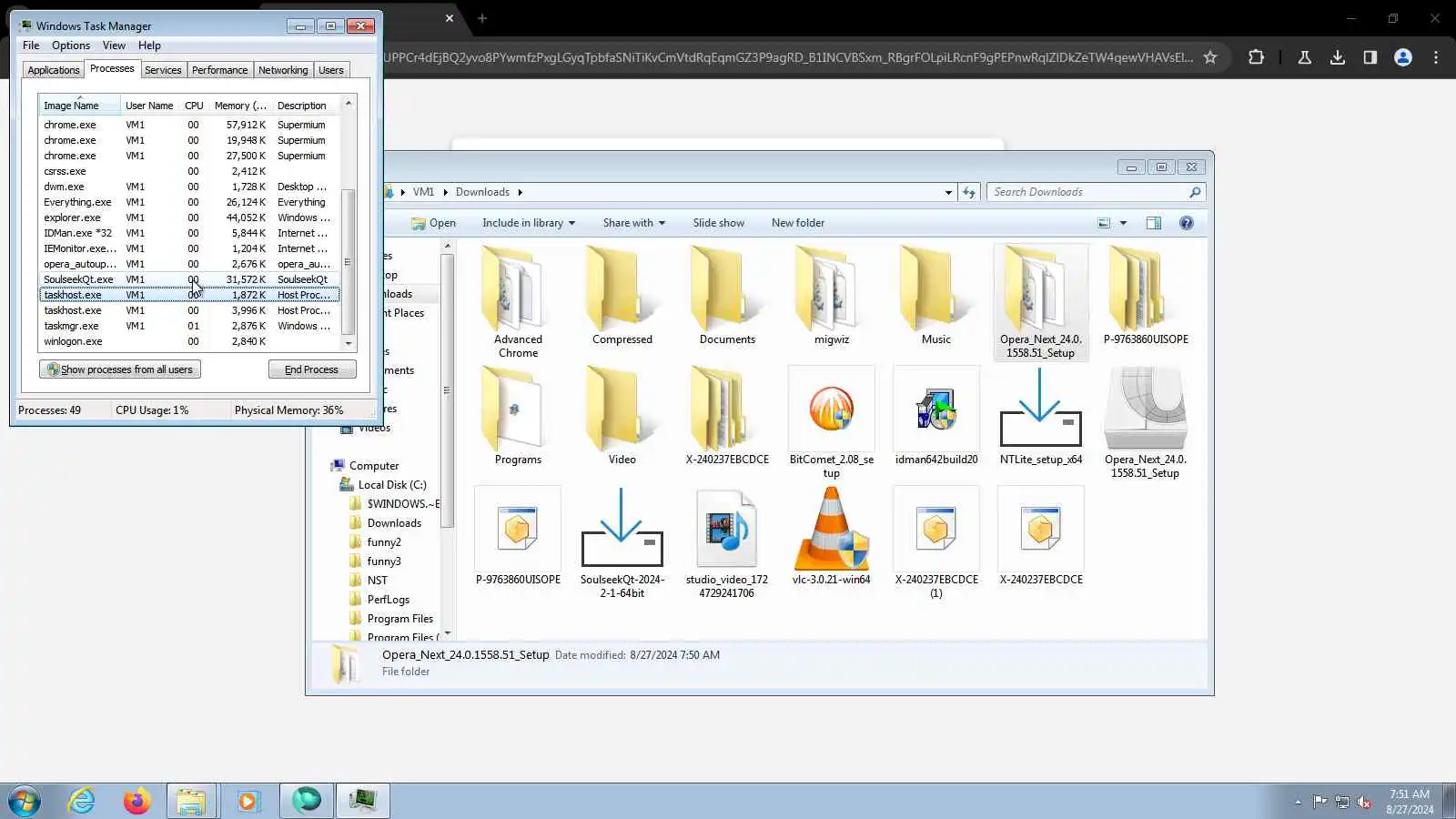Viewport: 1456px width, 819px height.
Task: Create a New folder
Action: pyautogui.click(x=798, y=223)
